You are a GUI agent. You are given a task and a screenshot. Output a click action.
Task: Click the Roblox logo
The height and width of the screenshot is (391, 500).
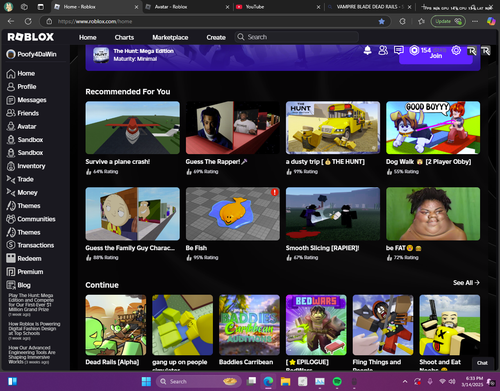(31, 37)
